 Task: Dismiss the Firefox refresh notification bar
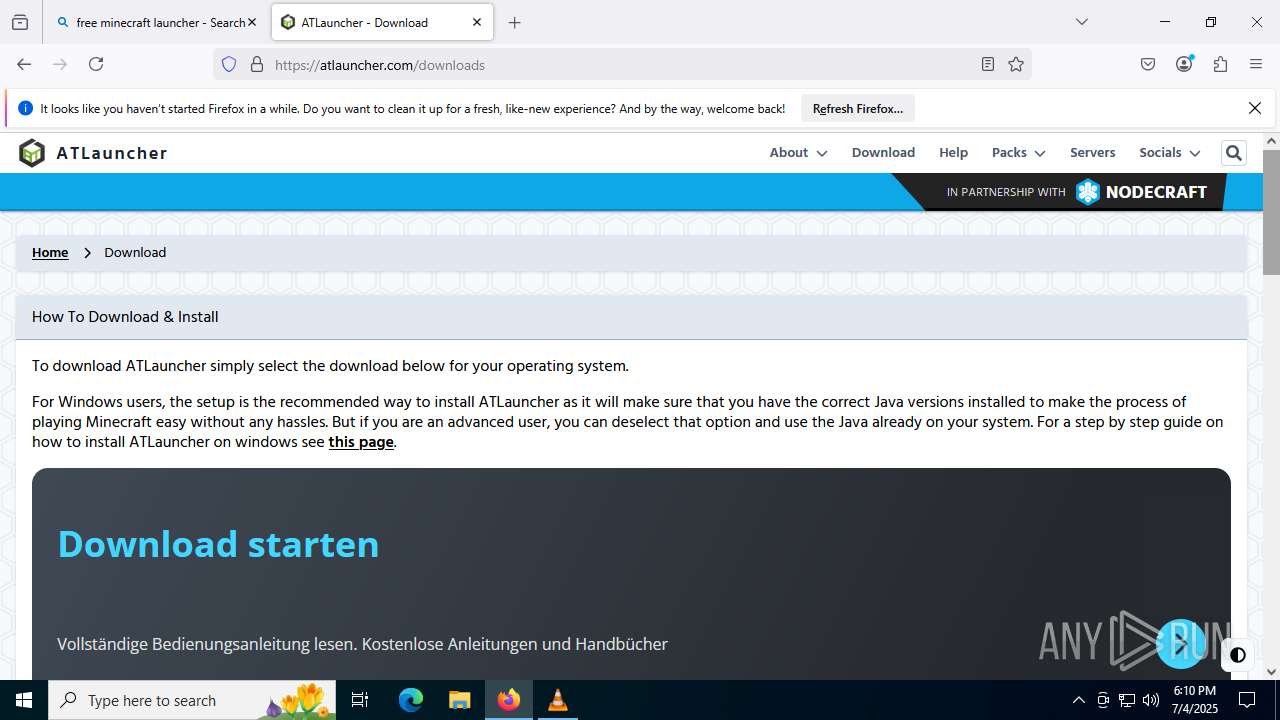[x=1255, y=108]
